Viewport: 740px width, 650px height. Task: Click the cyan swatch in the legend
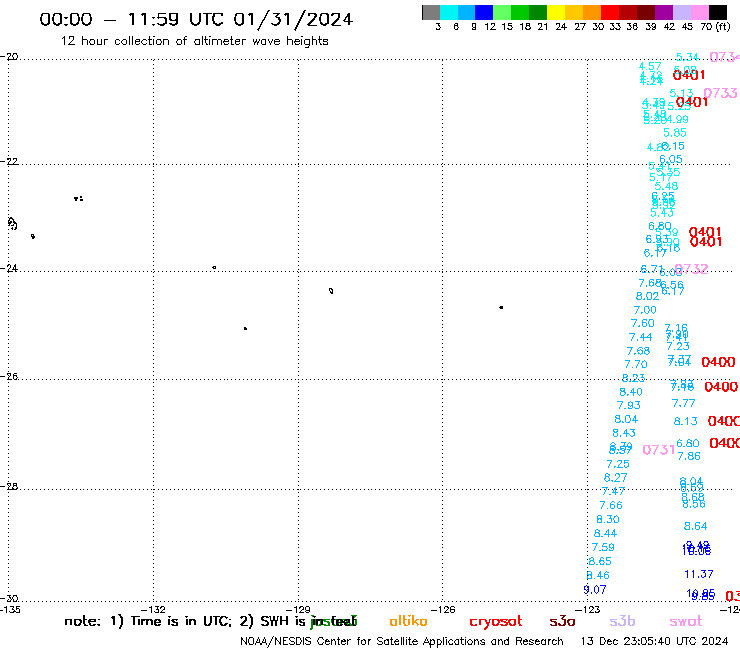(x=449, y=12)
